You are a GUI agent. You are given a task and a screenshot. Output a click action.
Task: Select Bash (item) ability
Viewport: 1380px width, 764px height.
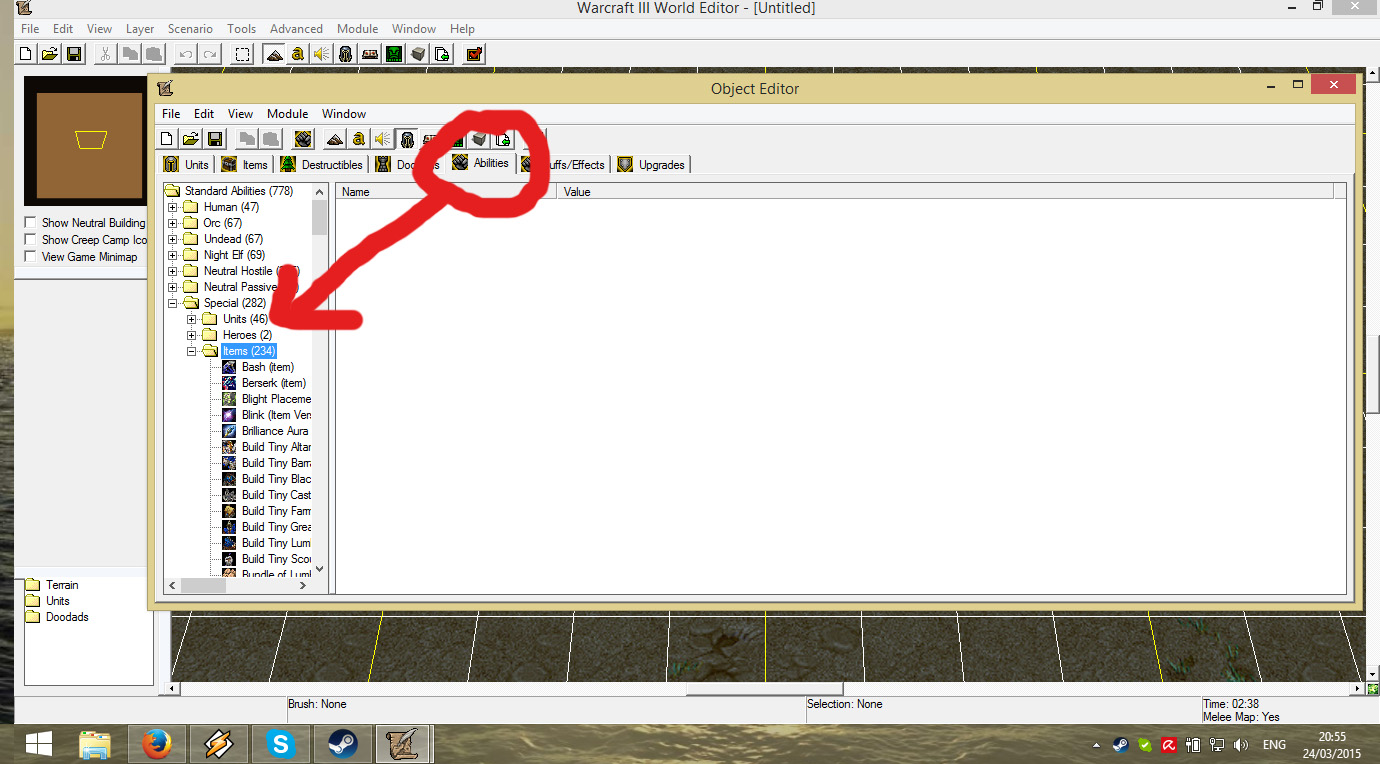pyautogui.click(x=268, y=367)
